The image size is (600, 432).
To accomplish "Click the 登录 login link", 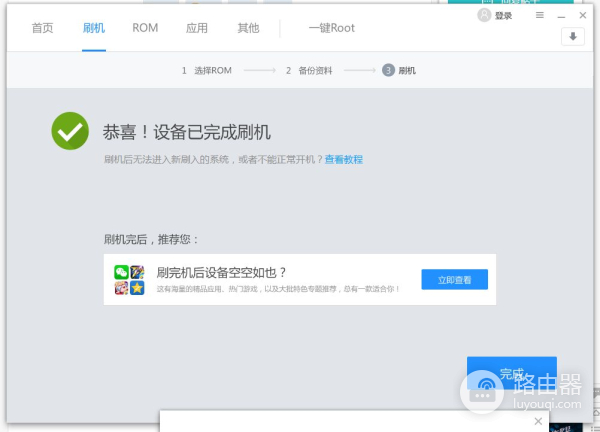I will pos(503,16).
